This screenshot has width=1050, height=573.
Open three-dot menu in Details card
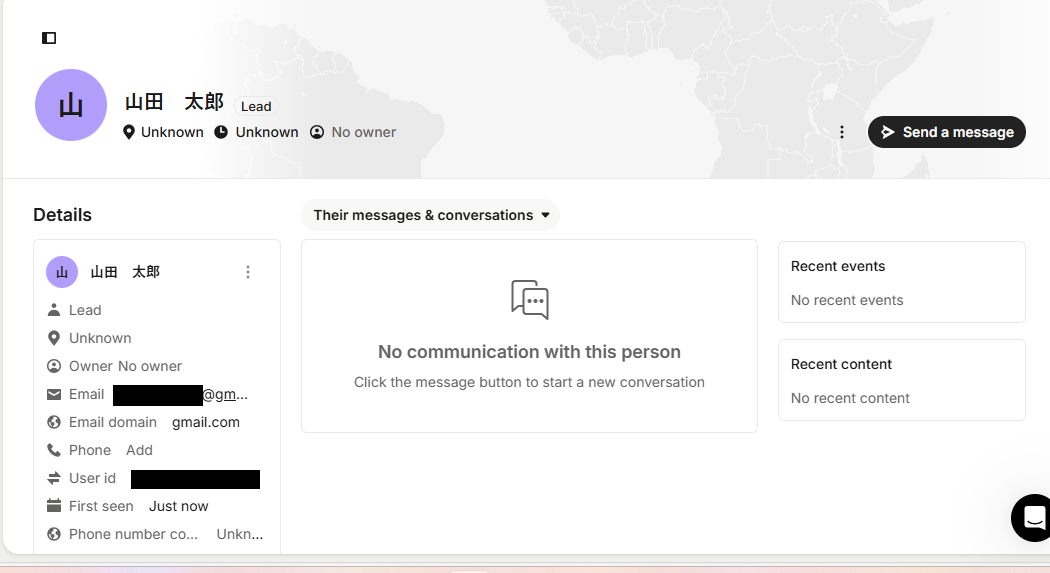coord(248,272)
